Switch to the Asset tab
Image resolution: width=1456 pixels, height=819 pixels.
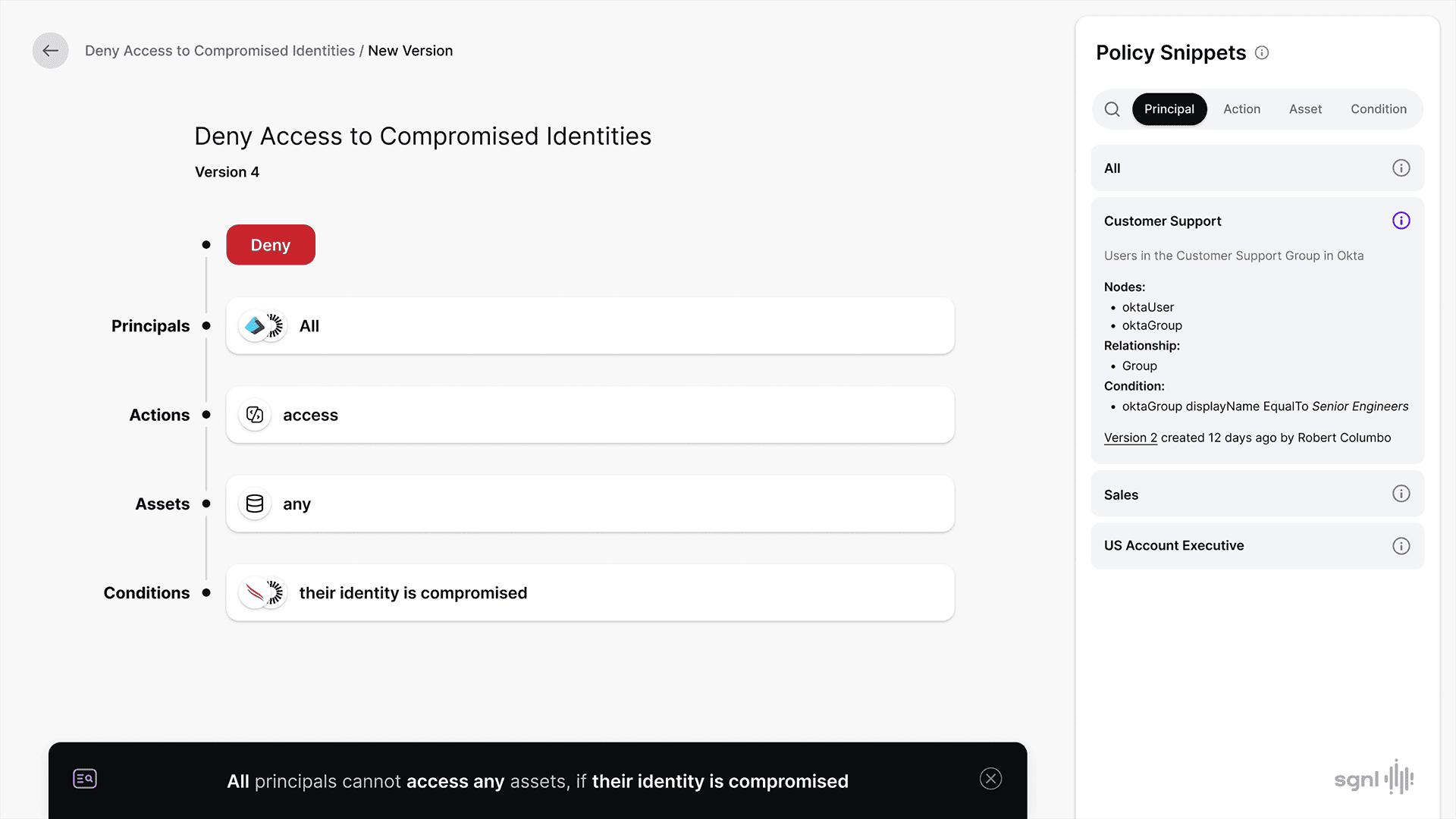coord(1305,109)
